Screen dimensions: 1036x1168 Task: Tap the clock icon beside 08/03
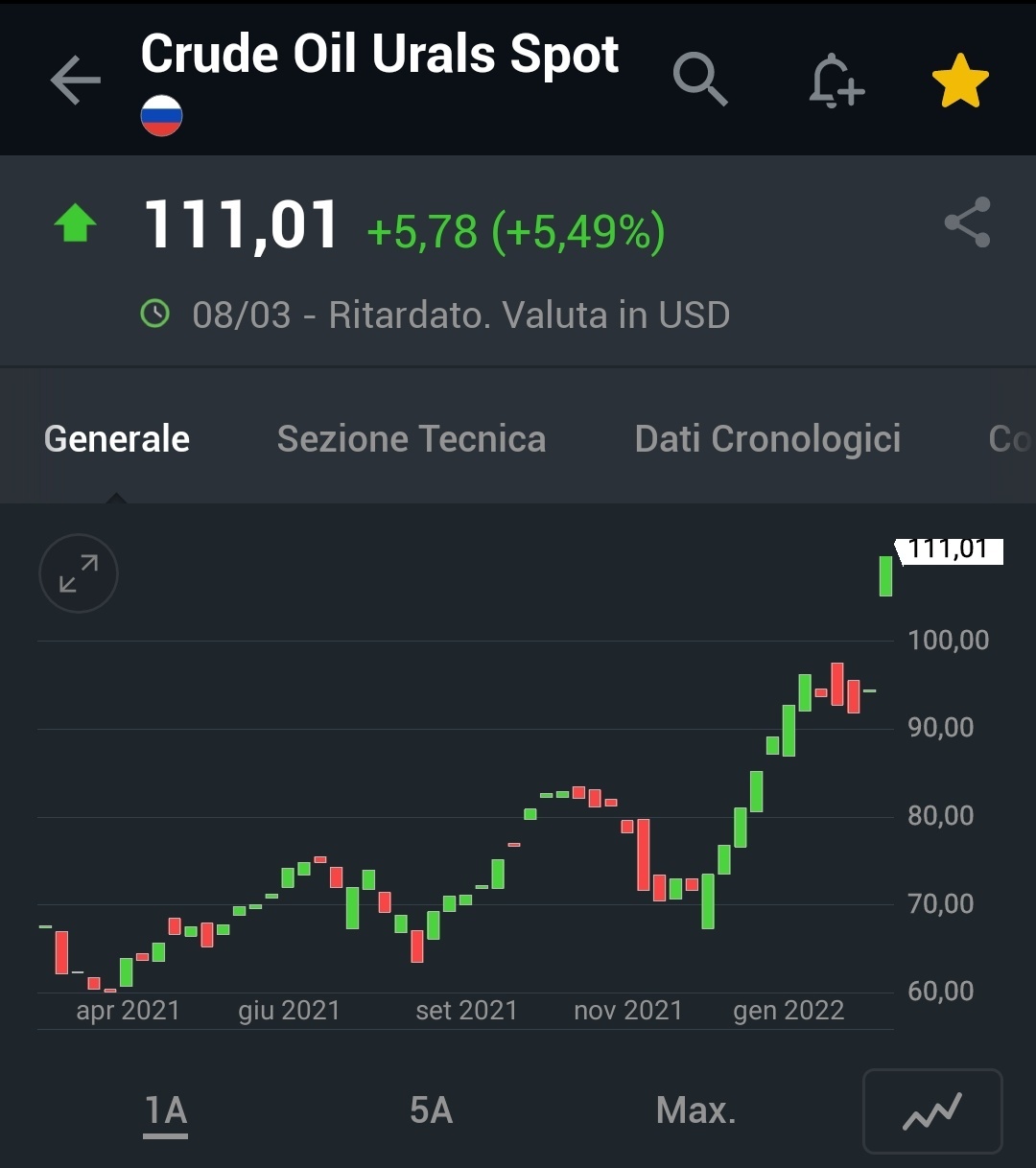[154, 314]
